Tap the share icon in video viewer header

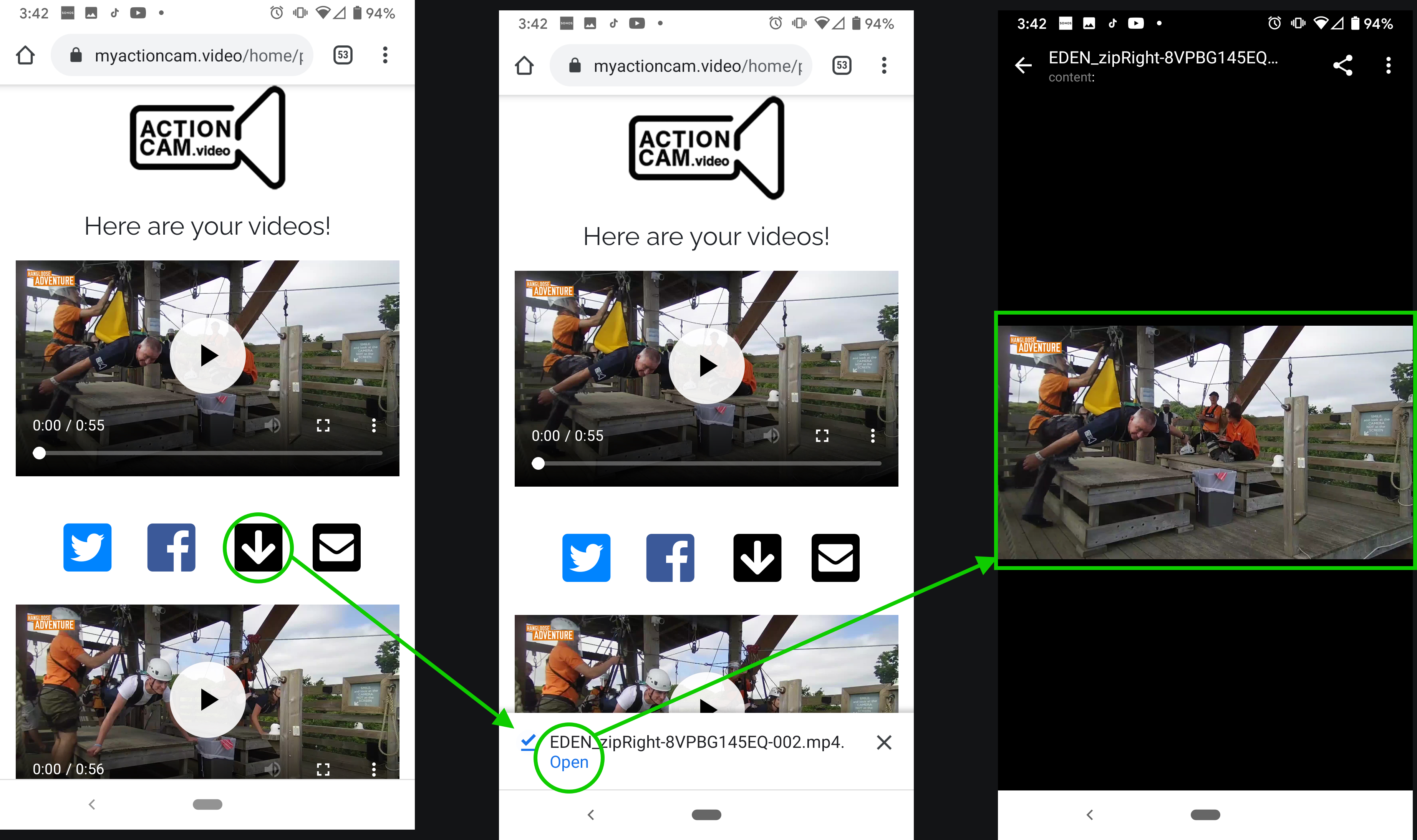(x=1342, y=65)
